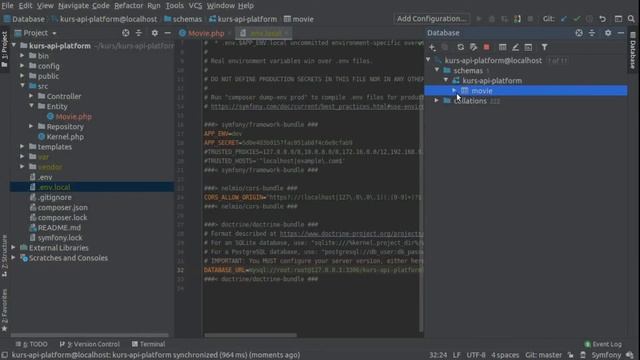Click the Git: master branch widget
Viewport: 640px width, 360px height.
click(x=543, y=355)
